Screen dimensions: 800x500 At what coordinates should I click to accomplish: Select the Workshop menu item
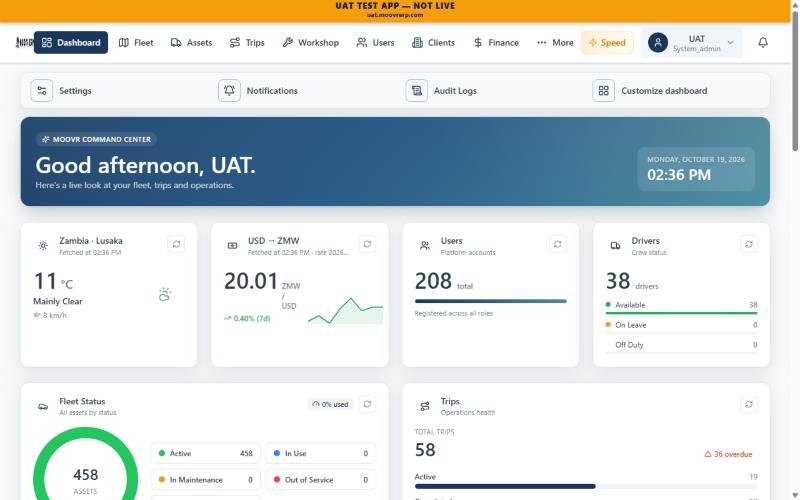point(311,42)
